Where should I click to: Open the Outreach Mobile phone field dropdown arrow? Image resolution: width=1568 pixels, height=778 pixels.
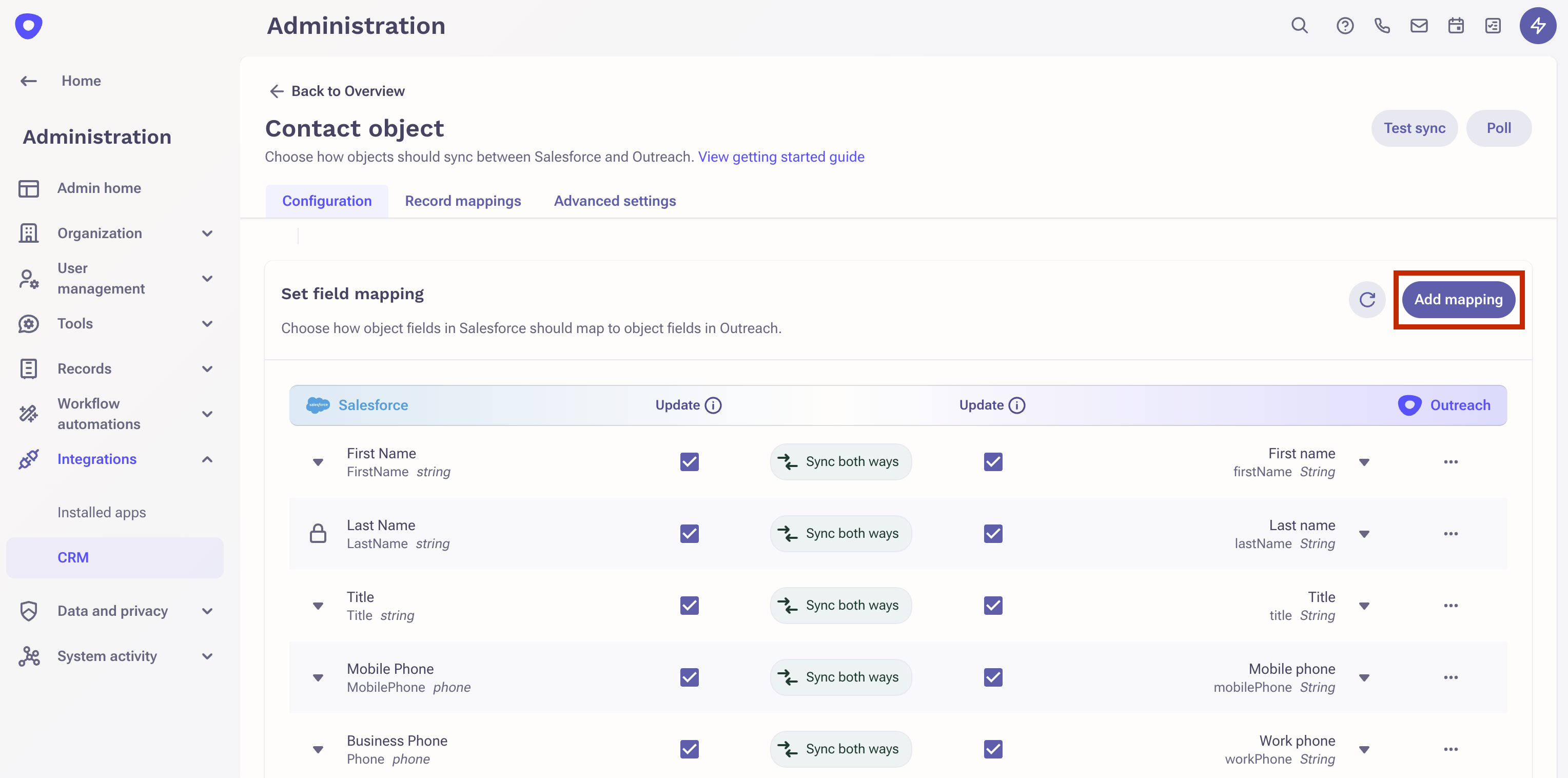click(1364, 678)
